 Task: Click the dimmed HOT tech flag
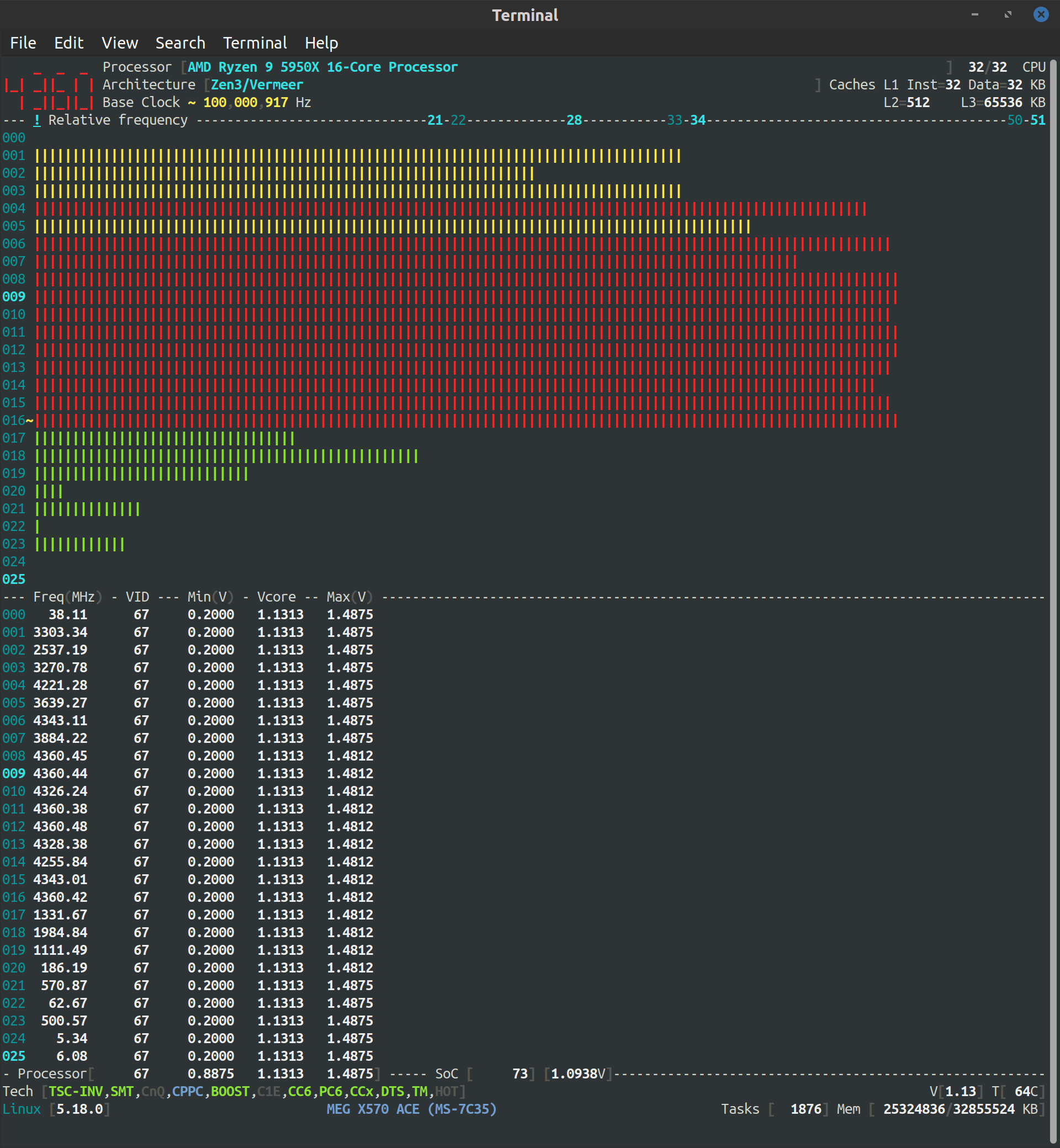click(x=446, y=1091)
